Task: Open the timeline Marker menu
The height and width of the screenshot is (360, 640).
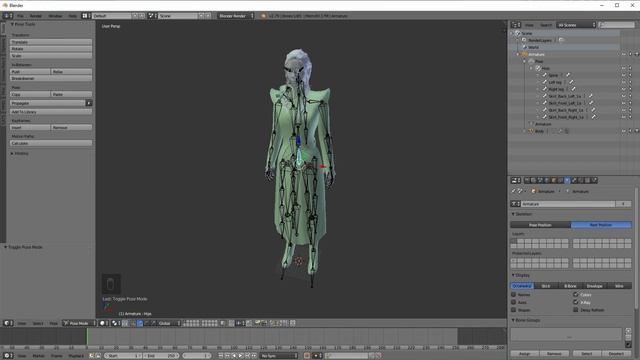Action: click(38, 356)
